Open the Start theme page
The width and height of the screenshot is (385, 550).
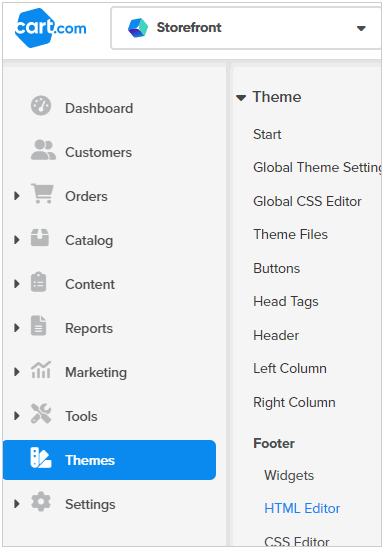(x=267, y=134)
